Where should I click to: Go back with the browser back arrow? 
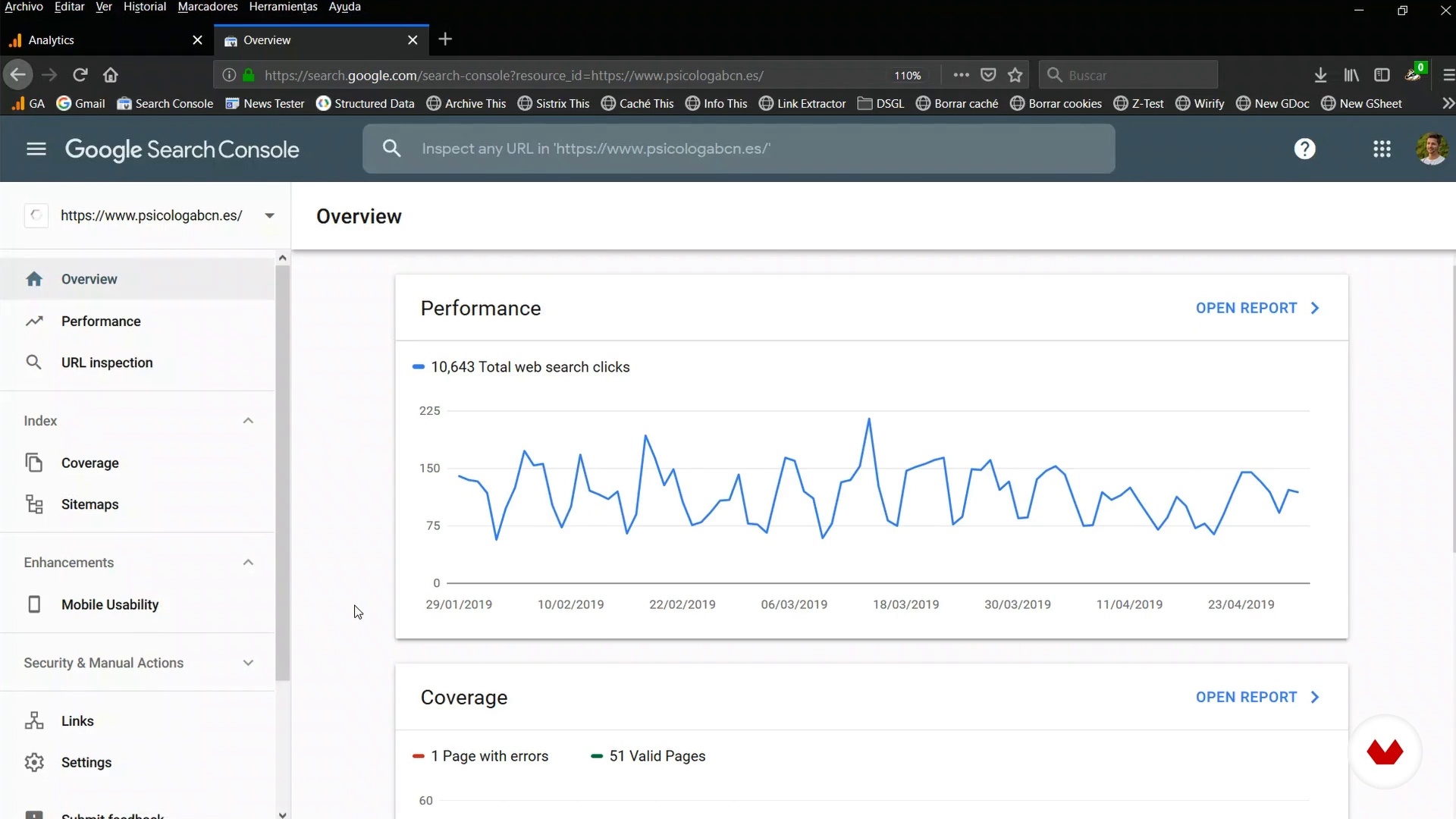(x=18, y=75)
